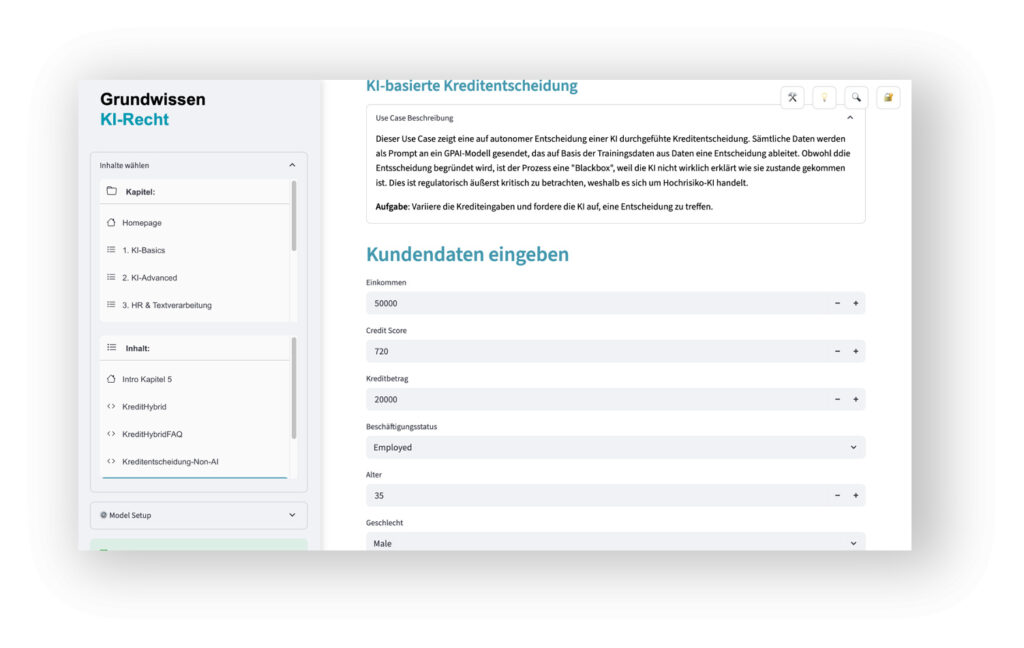Open the Beschäftigungsstatus dropdown
The width and height of the screenshot is (1024, 648).
tap(614, 447)
